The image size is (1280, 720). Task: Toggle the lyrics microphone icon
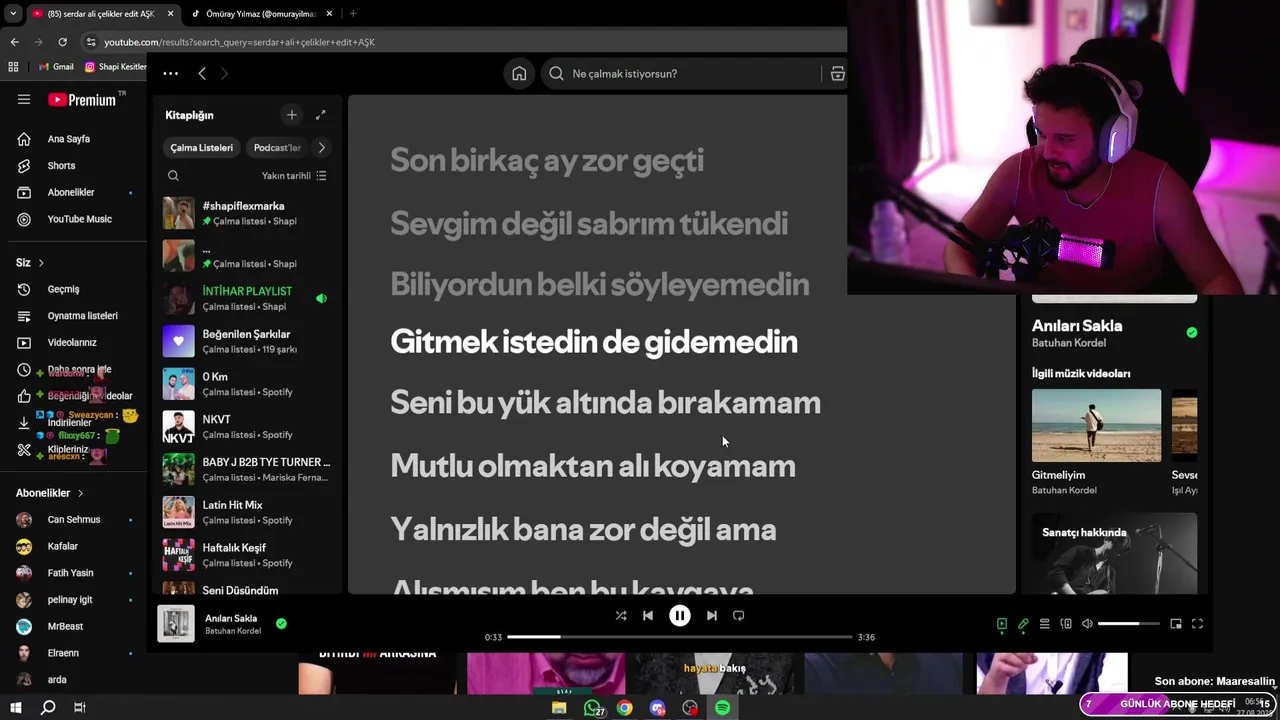click(x=1023, y=624)
